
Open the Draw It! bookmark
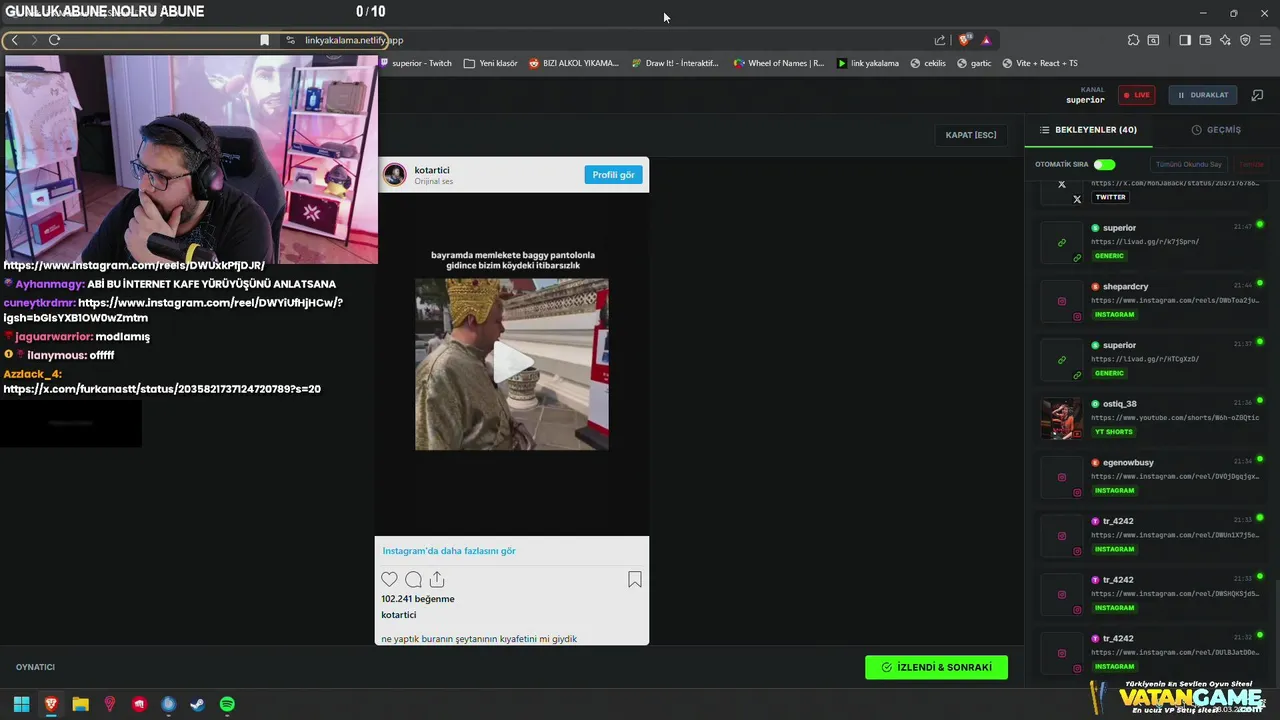pos(675,63)
